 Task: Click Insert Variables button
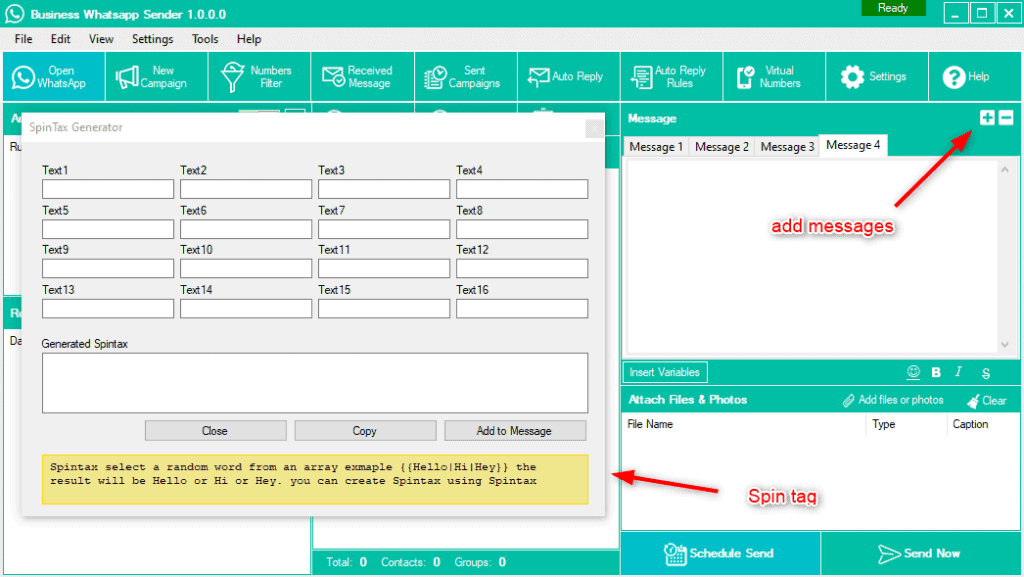pos(665,372)
